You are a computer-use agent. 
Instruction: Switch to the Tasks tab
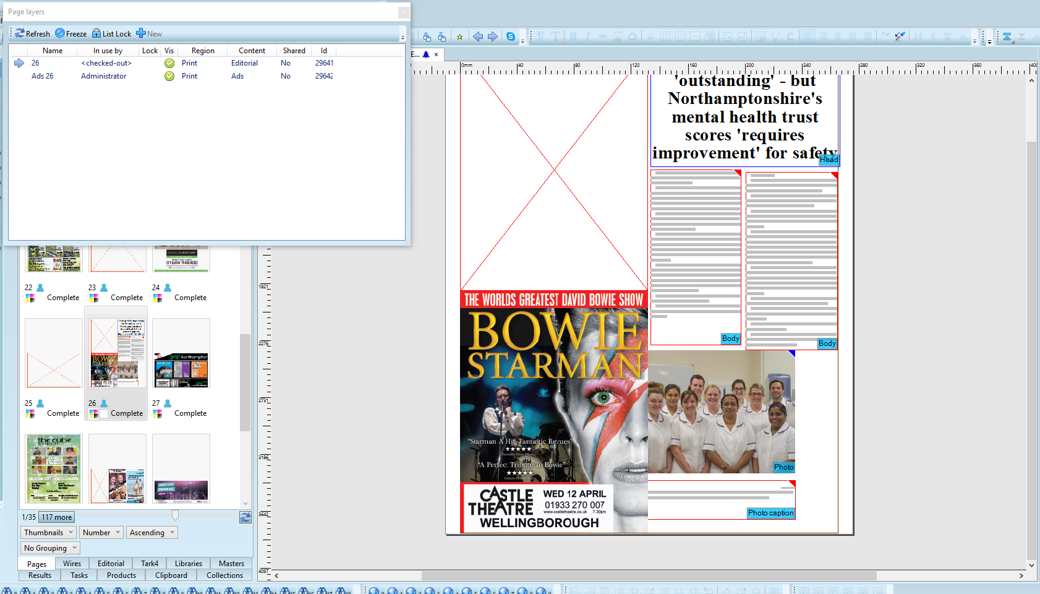coord(79,575)
